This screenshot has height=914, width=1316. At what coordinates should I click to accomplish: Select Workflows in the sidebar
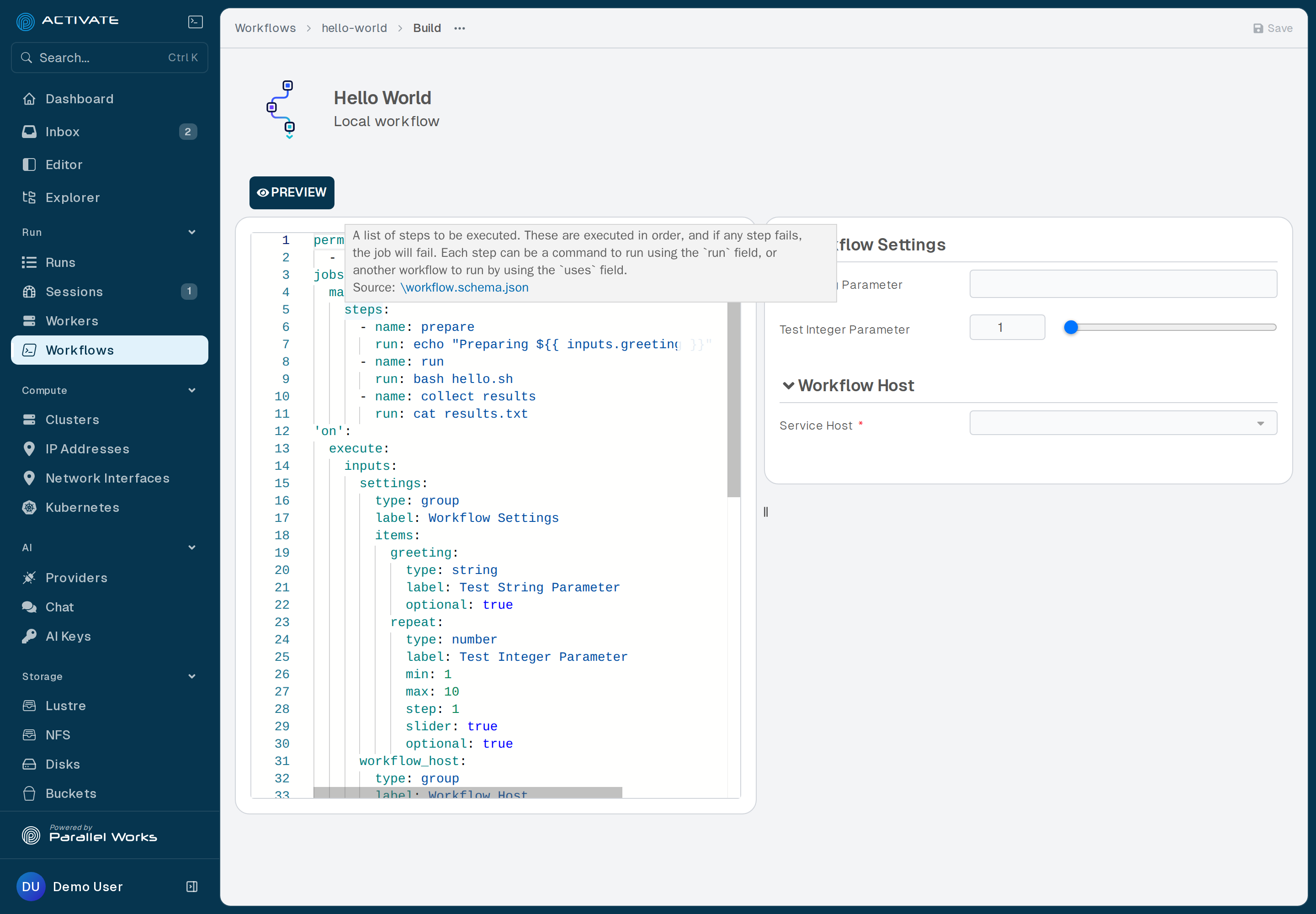tap(109, 350)
